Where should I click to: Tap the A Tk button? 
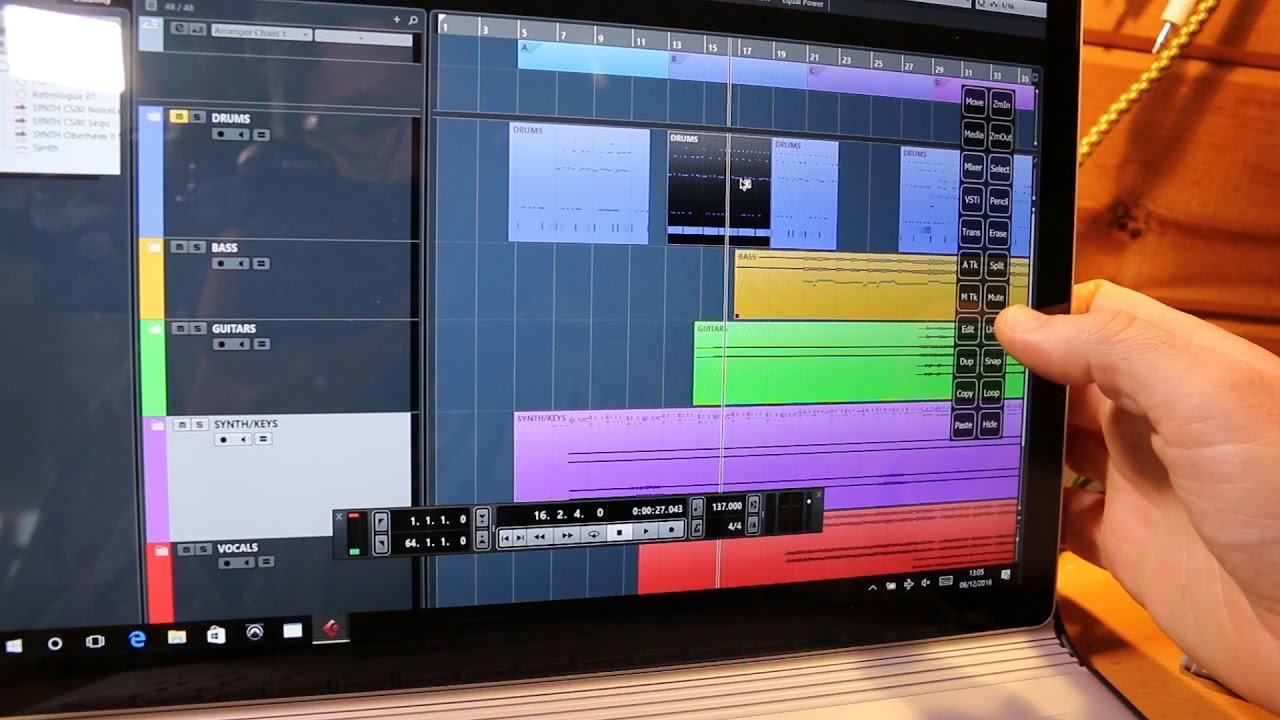(969, 265)
